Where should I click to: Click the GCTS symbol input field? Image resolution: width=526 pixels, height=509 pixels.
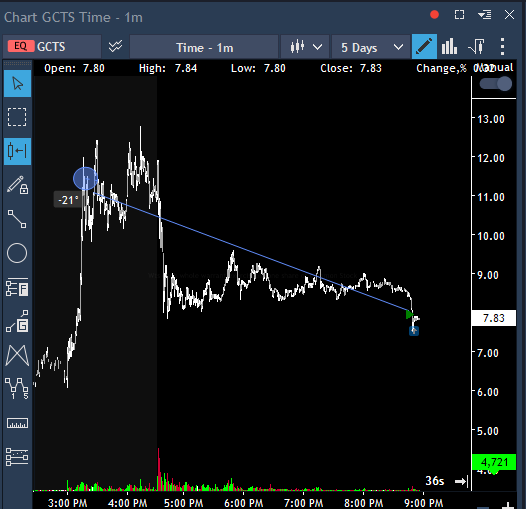(52, 47)
